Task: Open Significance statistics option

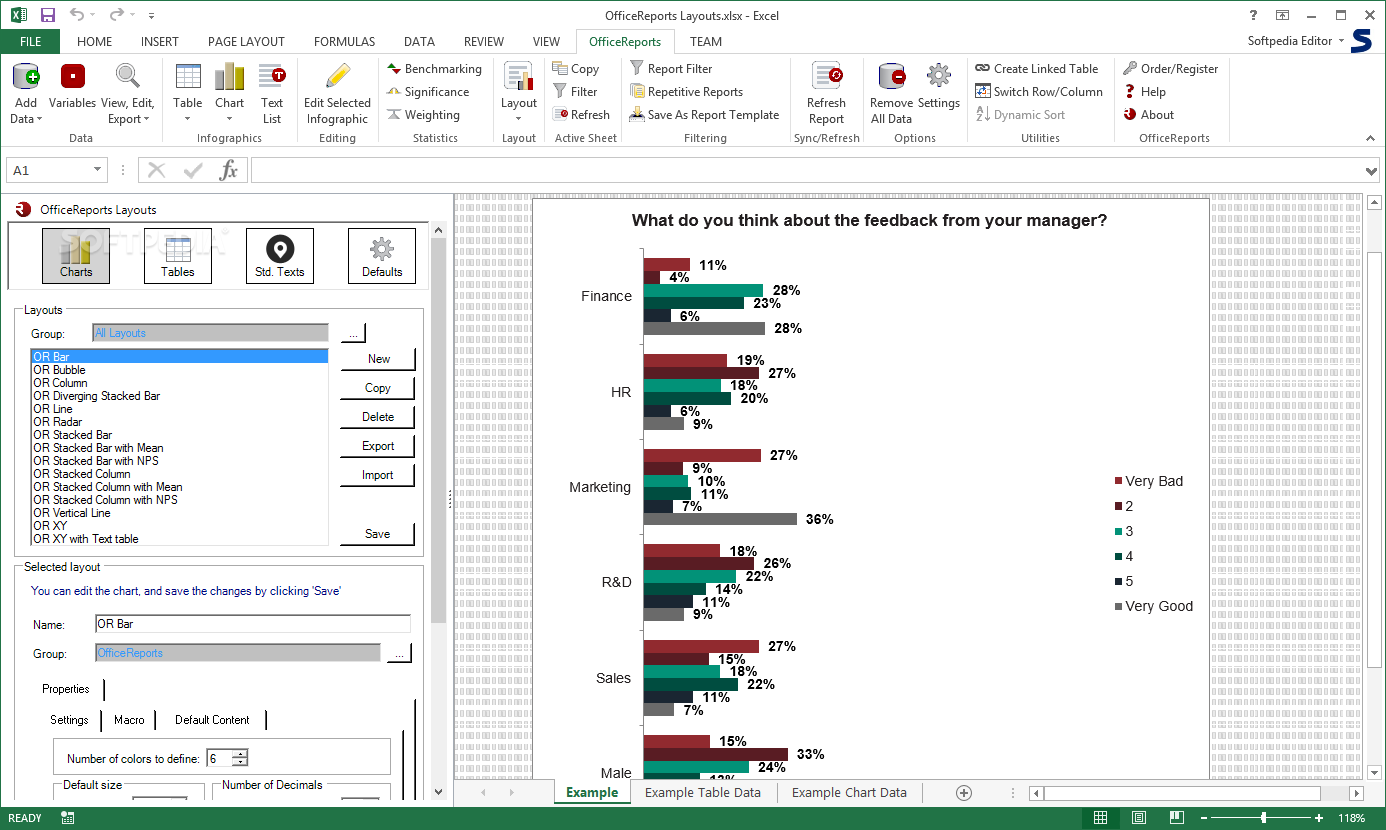Action: click(427, 92)
